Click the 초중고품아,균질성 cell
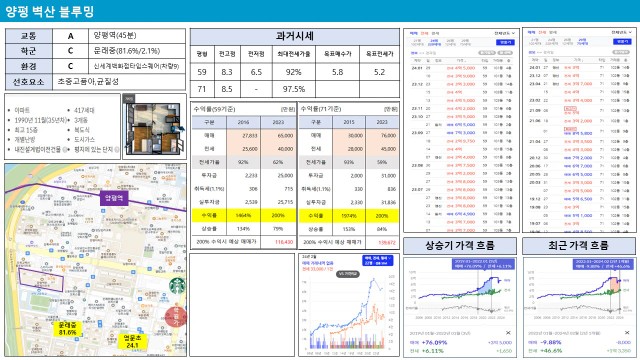The image size is (640, 360). [x=119, y=82]
